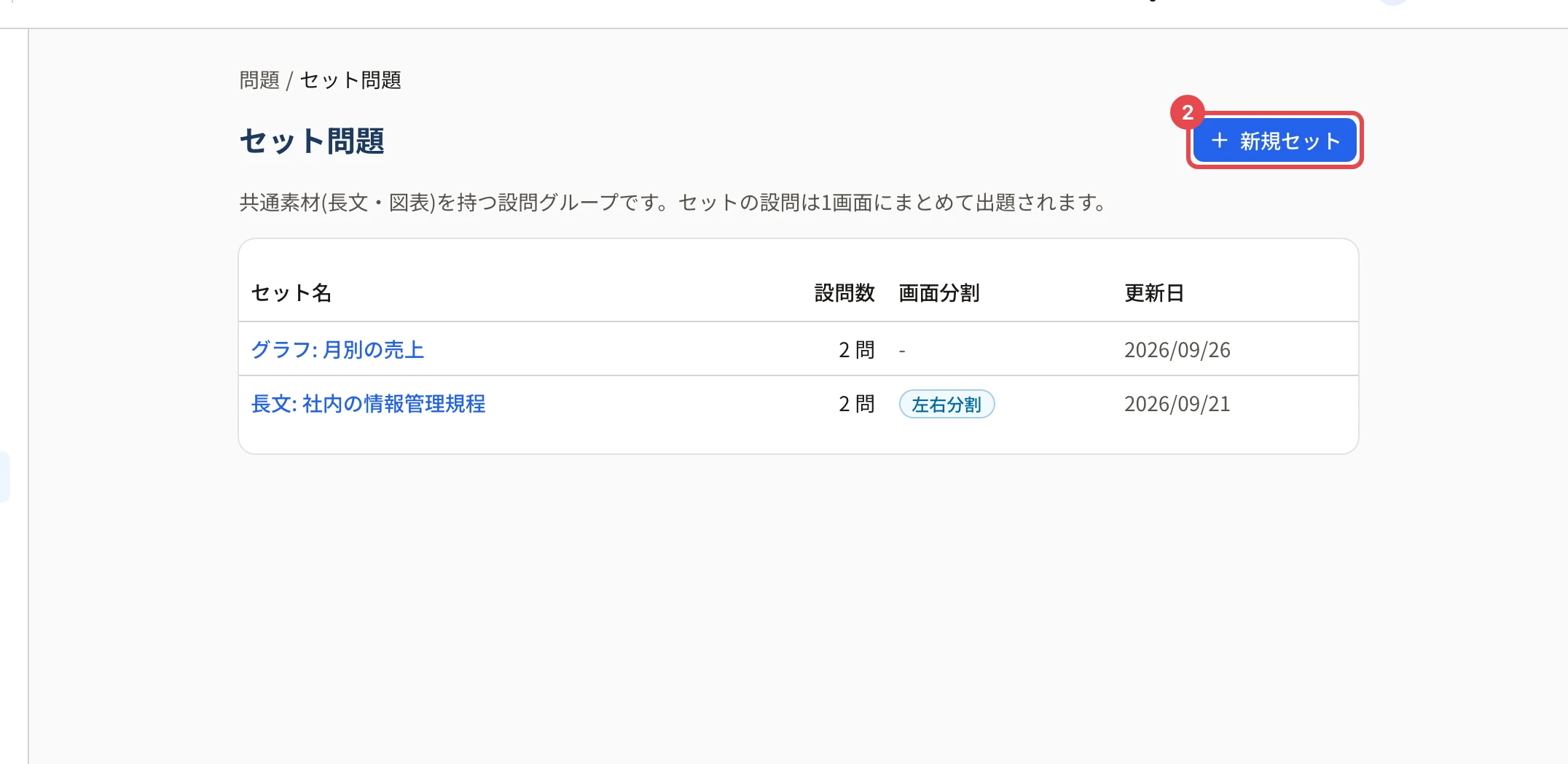Screen dimensions: 1568x764
Task: Click the 左右分割 badge
Action: (x=946, y=404)
